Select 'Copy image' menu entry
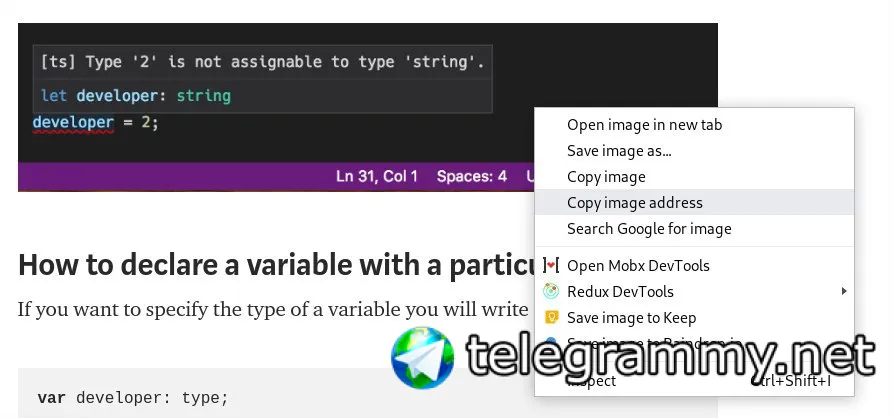 click(x=606, y=177)
